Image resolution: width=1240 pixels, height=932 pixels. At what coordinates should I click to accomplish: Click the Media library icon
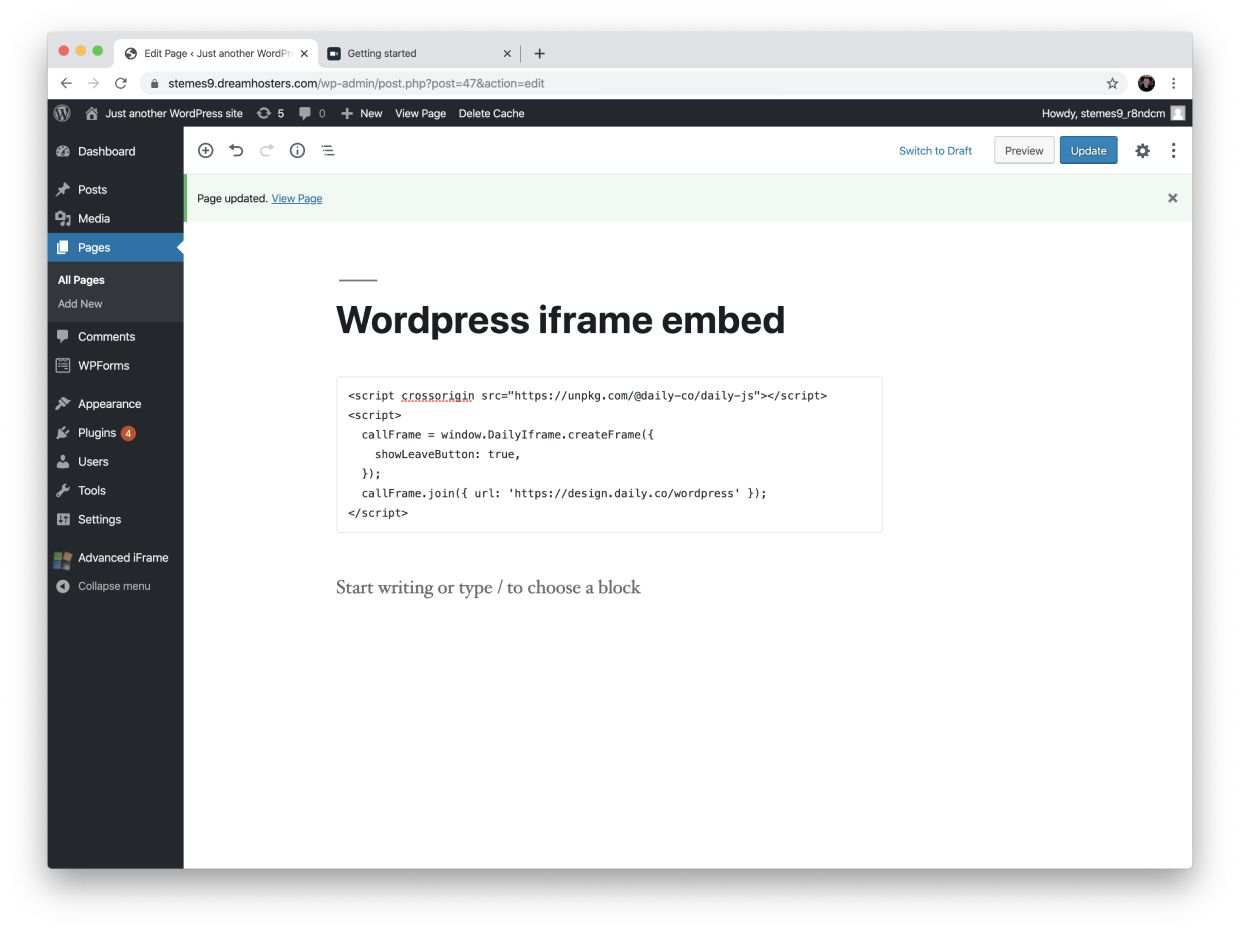click(x=63, y=218)
